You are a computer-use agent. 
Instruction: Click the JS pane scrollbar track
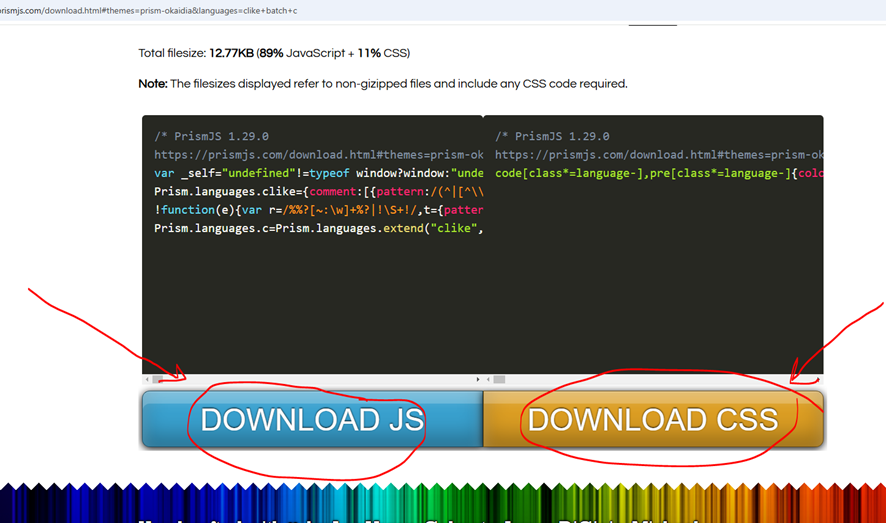(x=320, y=380)
